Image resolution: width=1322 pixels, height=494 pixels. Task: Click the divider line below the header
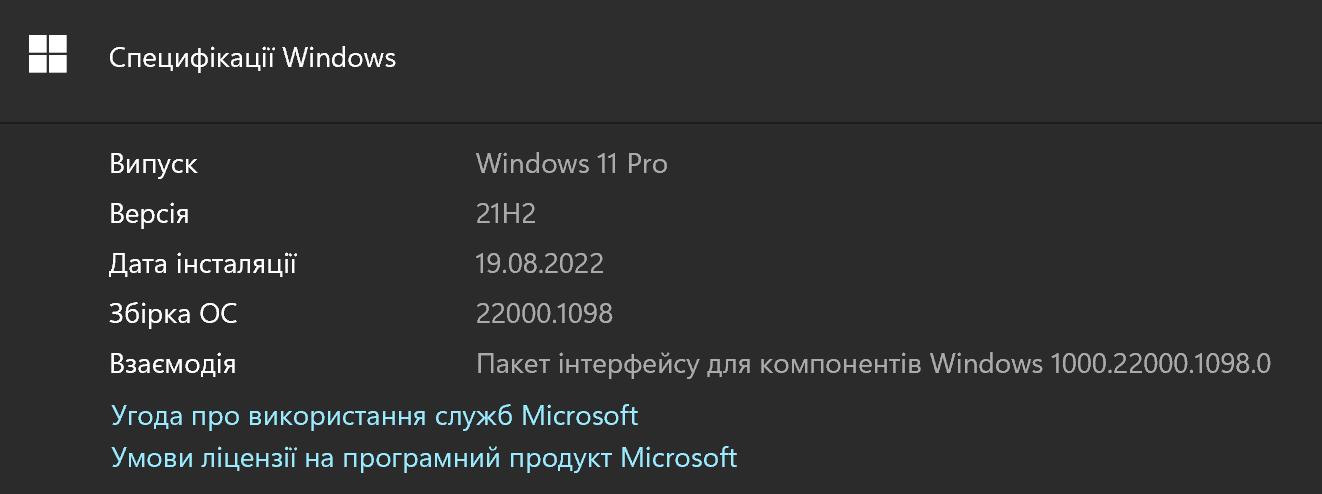661,123
